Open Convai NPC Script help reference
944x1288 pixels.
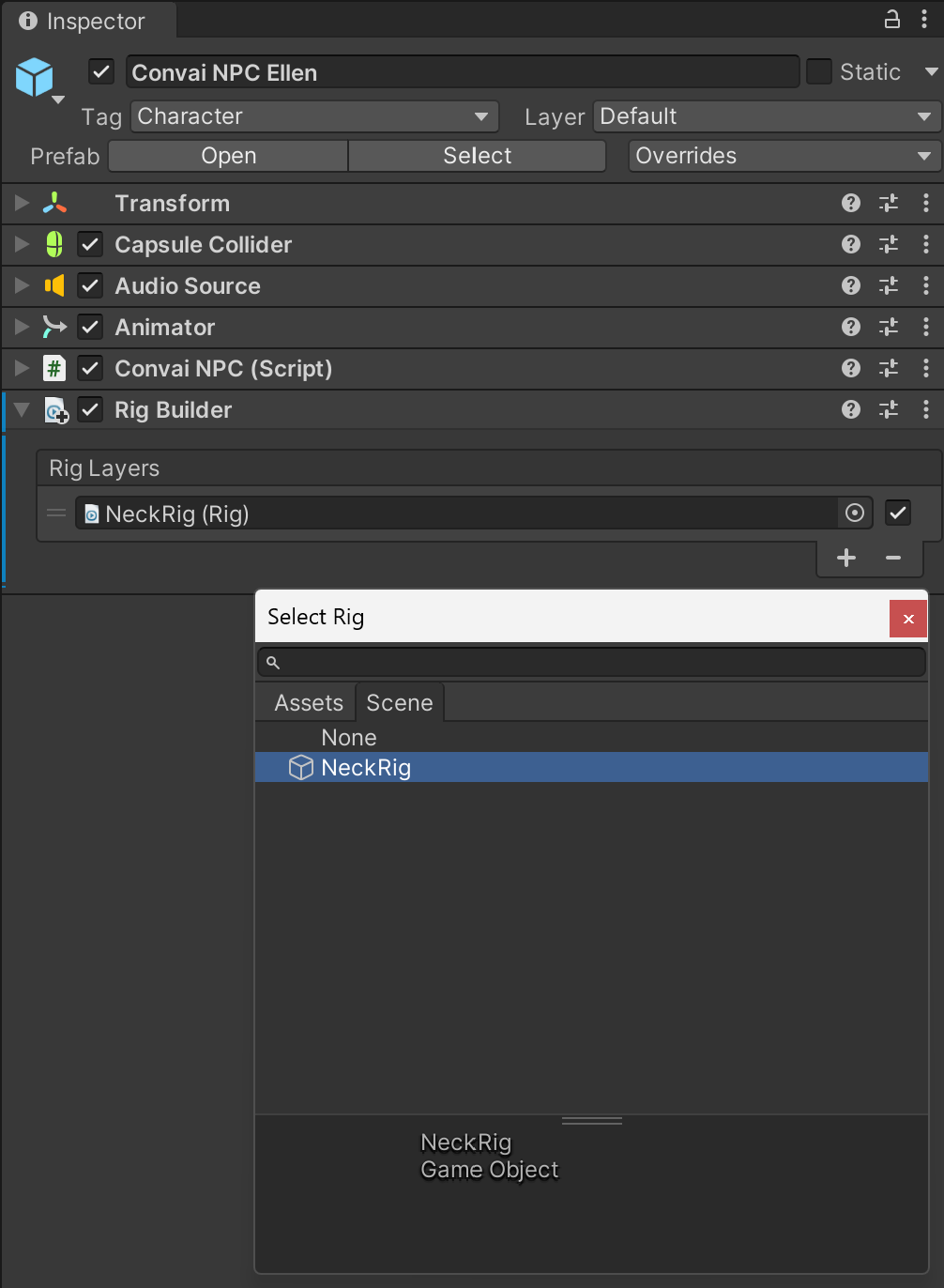click(851, 368)
